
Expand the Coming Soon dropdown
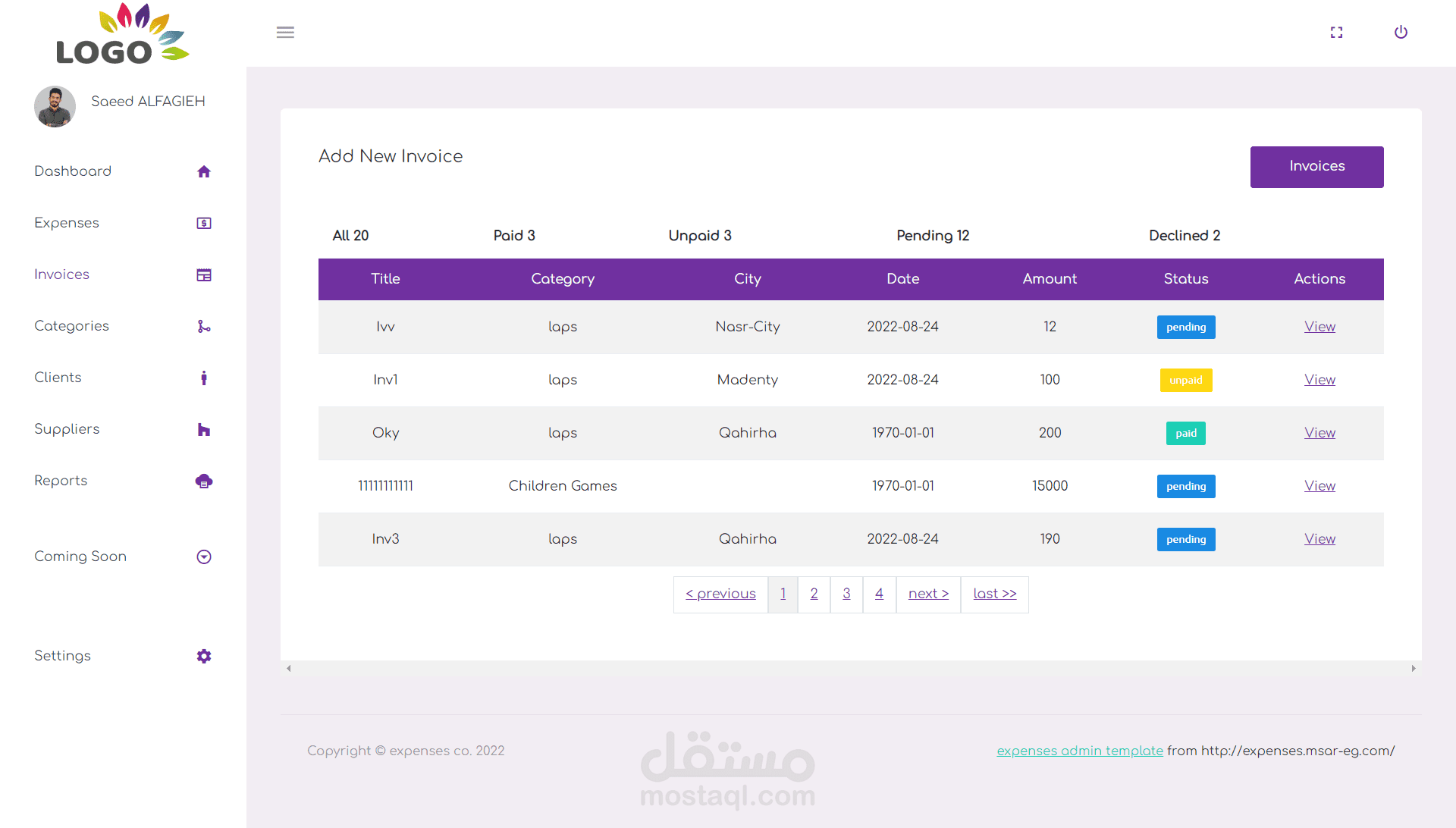click(x=203, y=557)
